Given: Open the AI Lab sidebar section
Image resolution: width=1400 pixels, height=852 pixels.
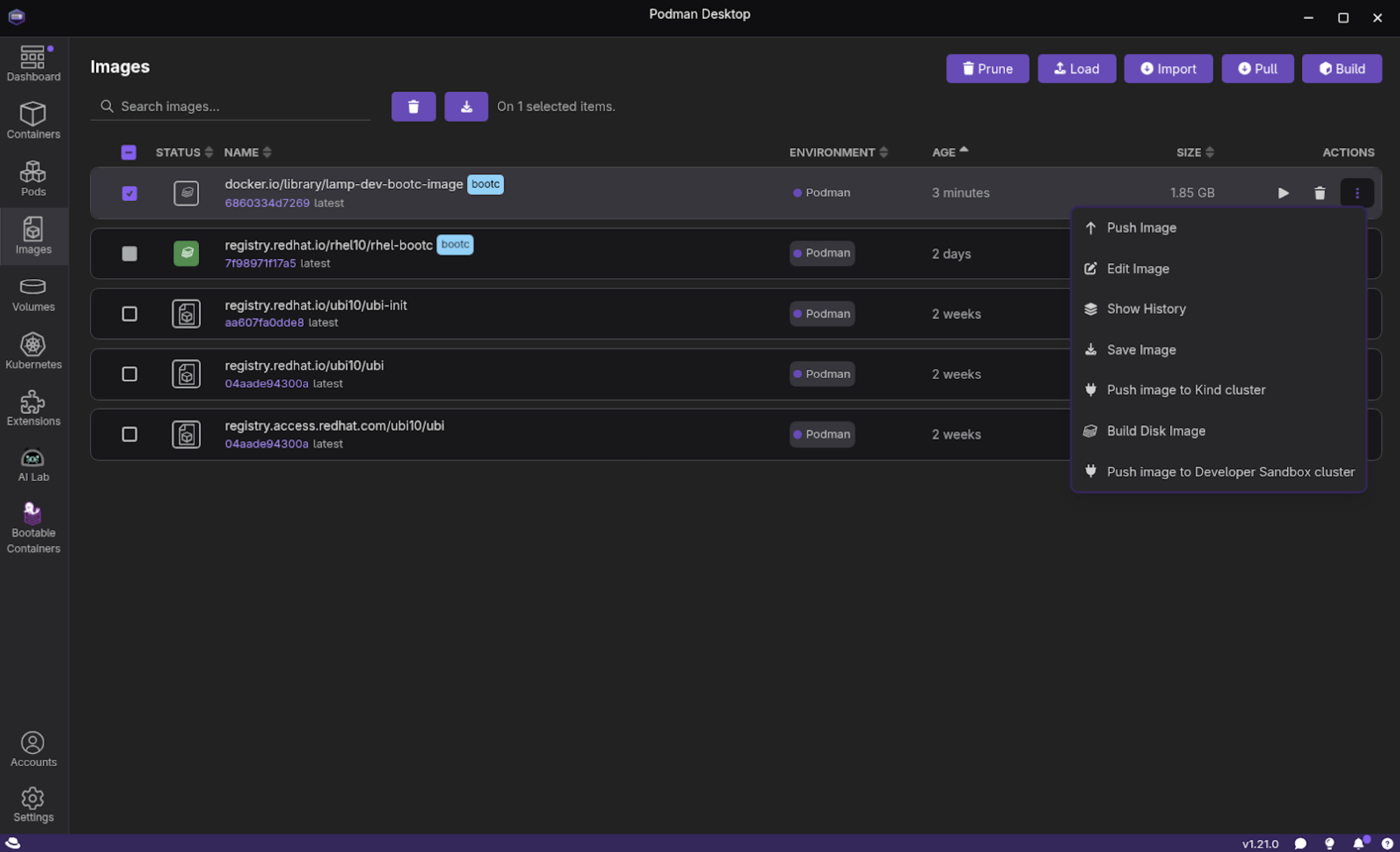Looking at the screenshot, I should coord(33,464).
